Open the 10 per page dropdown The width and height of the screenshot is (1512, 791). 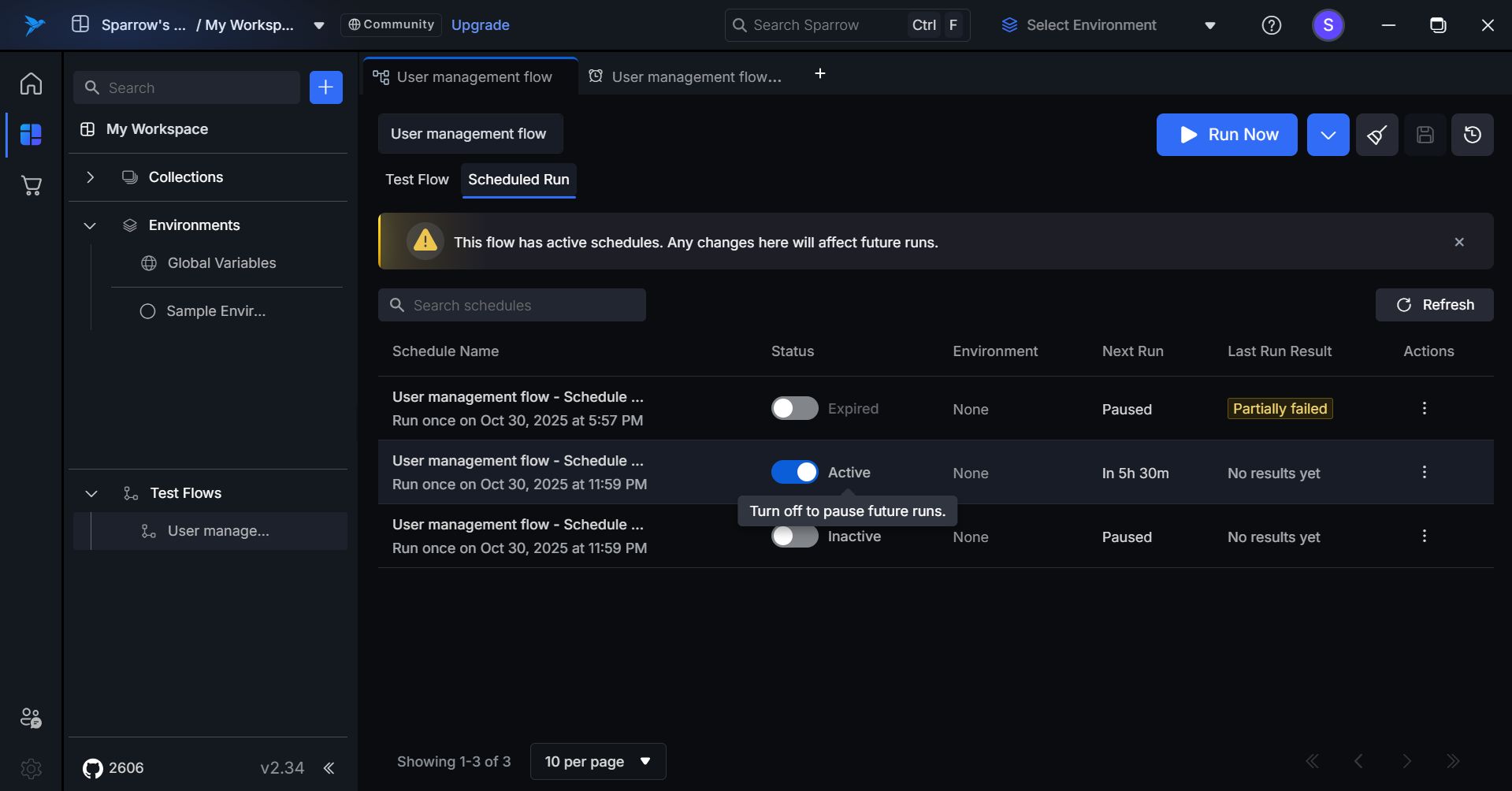(597, 761)
